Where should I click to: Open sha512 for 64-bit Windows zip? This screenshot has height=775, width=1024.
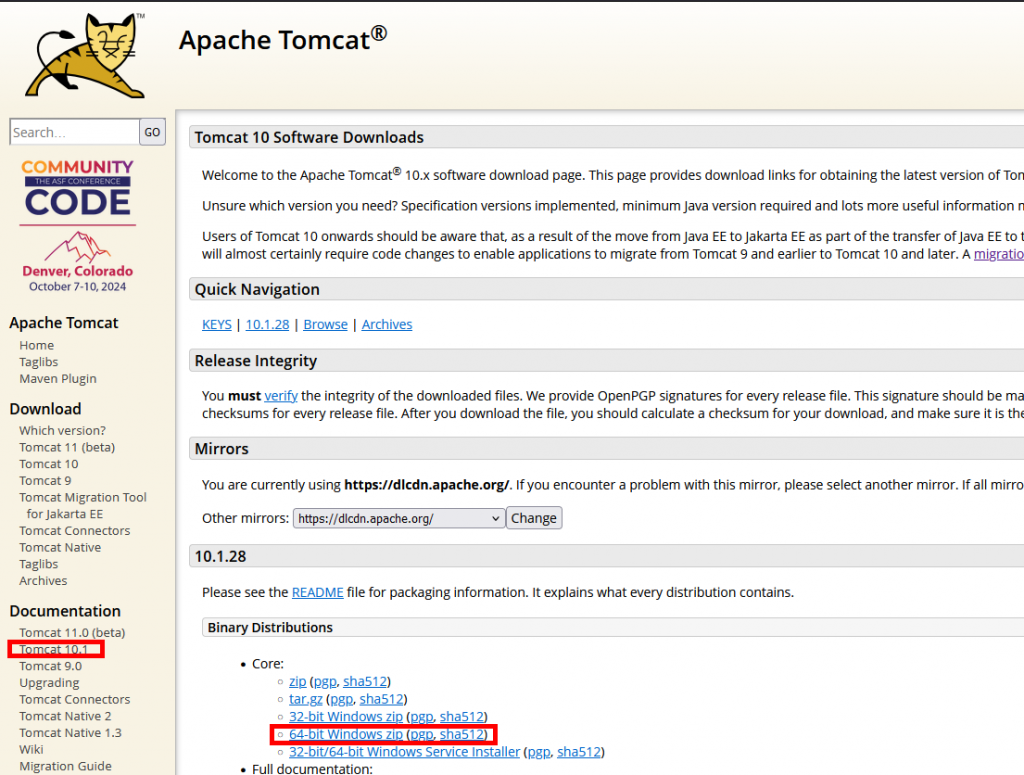tap(462, 734)
